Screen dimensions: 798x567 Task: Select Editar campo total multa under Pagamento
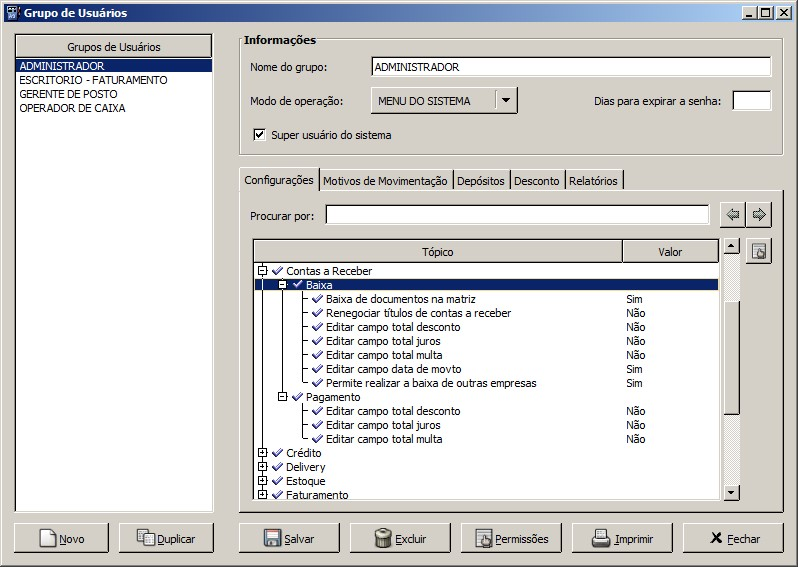tap(384, 439)
